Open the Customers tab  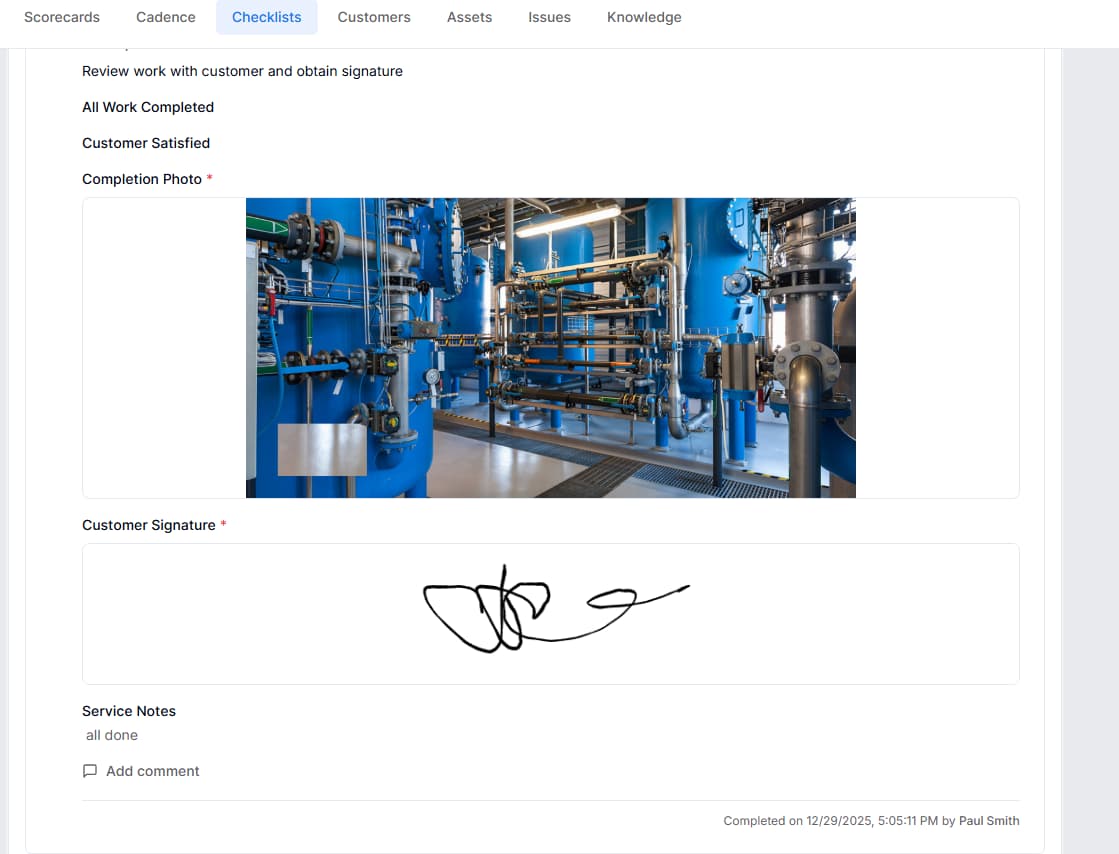pos(374,17)
